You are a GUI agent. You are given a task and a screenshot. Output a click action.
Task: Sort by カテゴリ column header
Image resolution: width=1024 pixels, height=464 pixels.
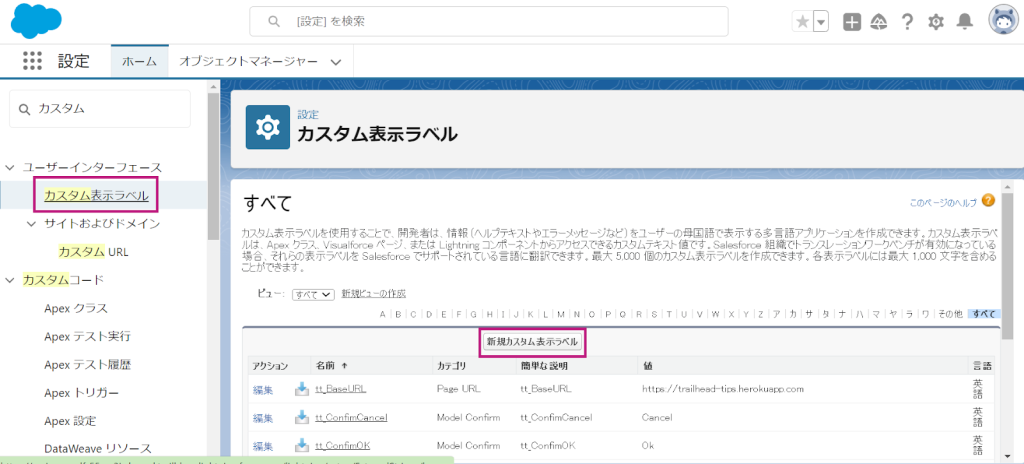click(x=452, y=365)
